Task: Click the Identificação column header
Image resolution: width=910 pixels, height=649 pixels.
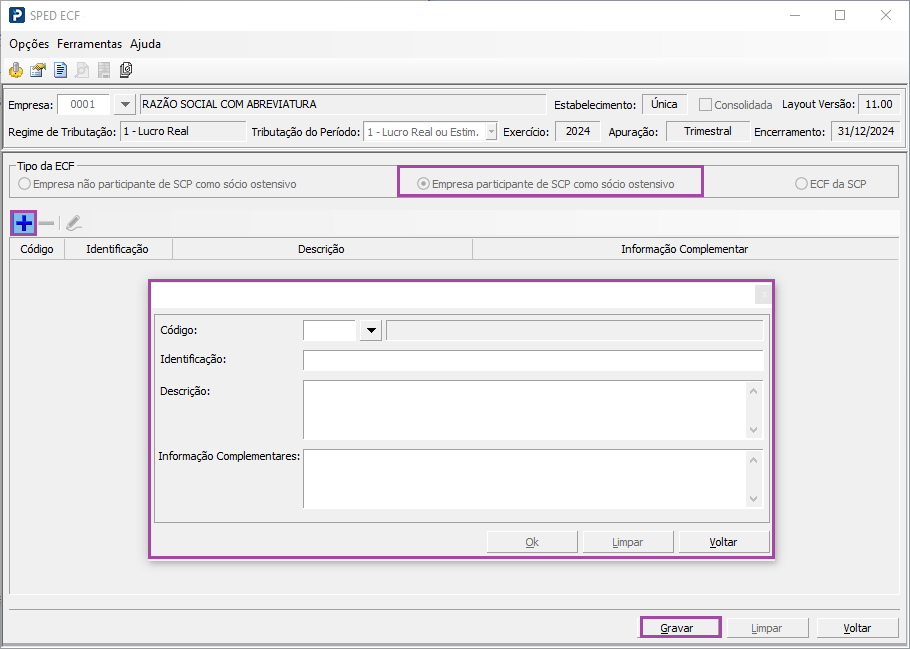Action: tap(118, 249)
